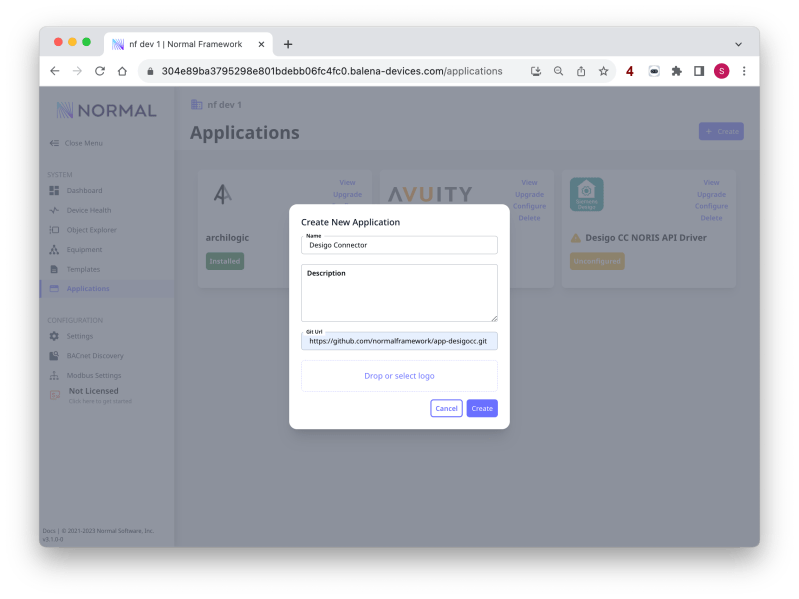Screen dimensions: 799x599
Task: Open Equipment in the sidebar
Action: point(84,250)
